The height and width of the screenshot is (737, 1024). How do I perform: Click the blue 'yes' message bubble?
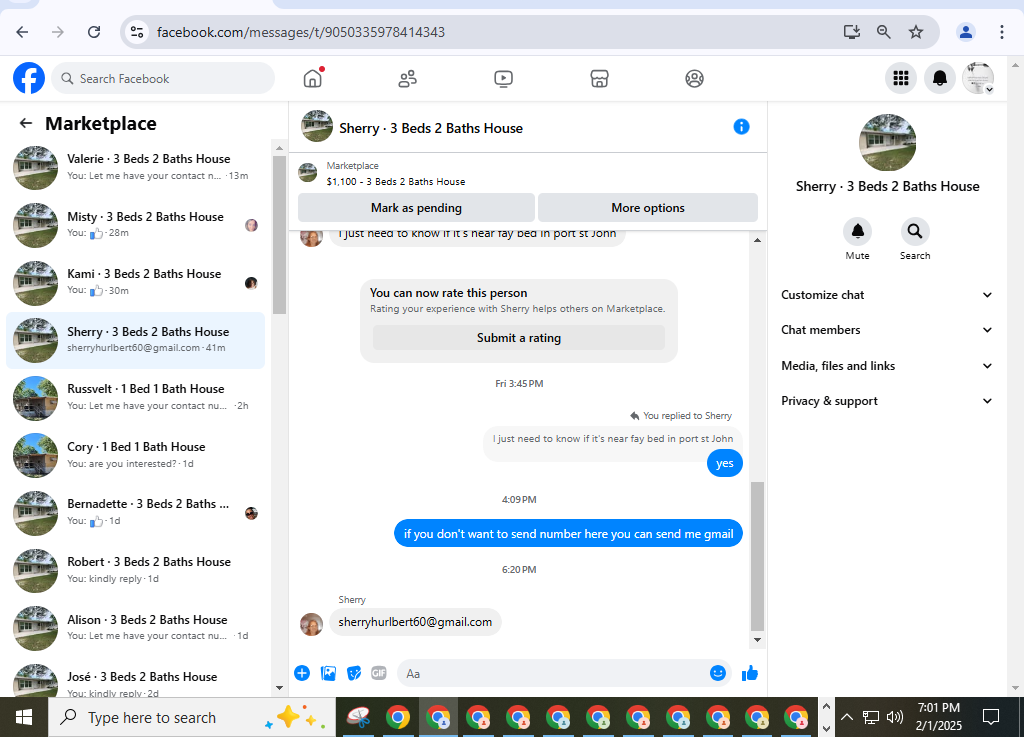coord(725,463)
